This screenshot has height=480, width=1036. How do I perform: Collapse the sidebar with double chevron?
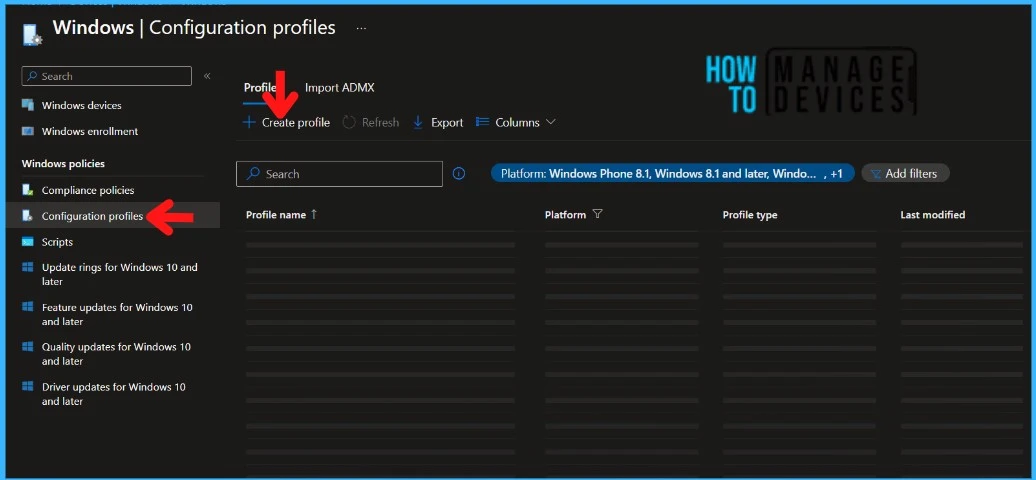point(207,76)
